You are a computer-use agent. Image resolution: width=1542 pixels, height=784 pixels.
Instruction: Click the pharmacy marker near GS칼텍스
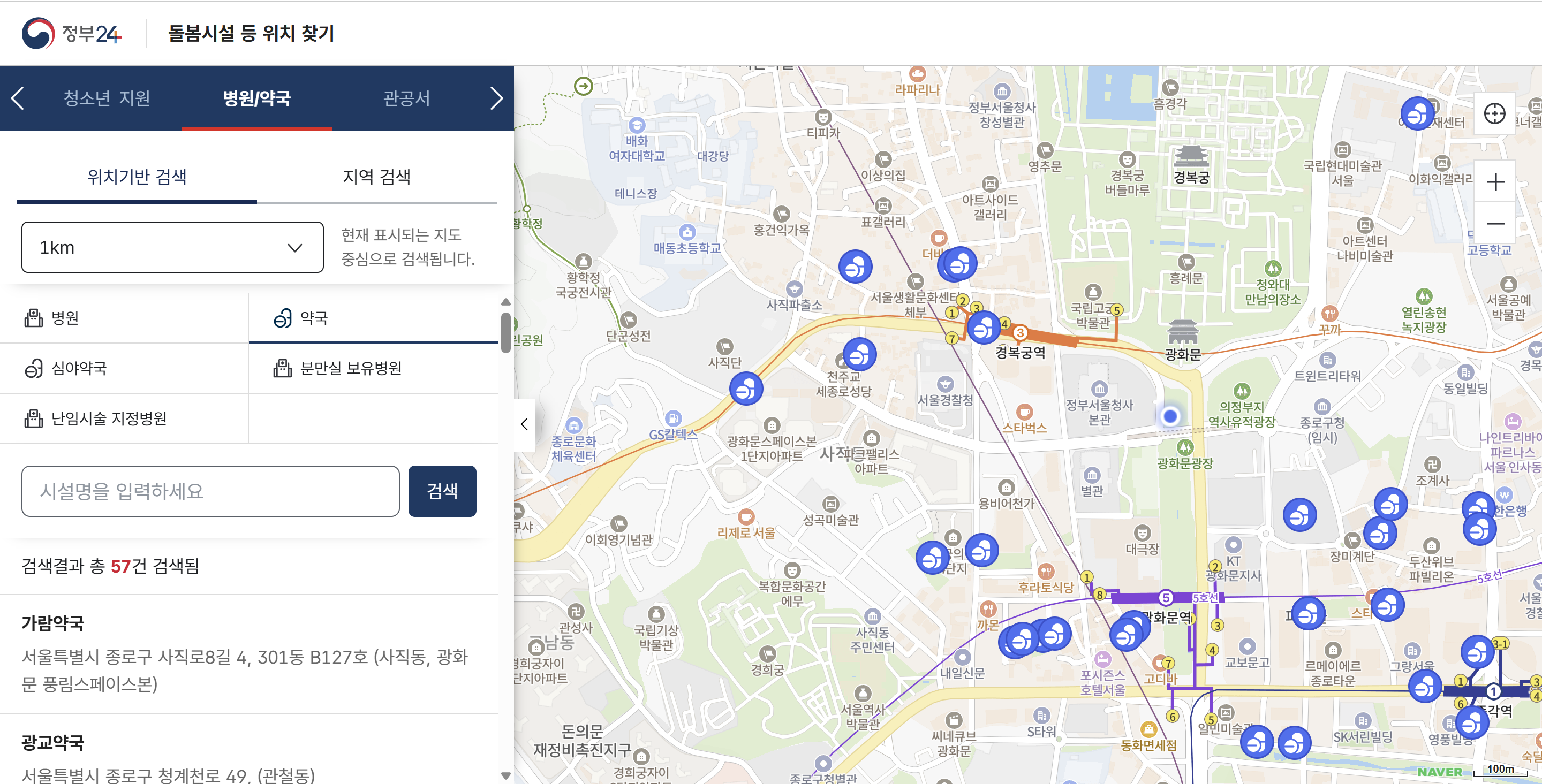tap(746, 389)
